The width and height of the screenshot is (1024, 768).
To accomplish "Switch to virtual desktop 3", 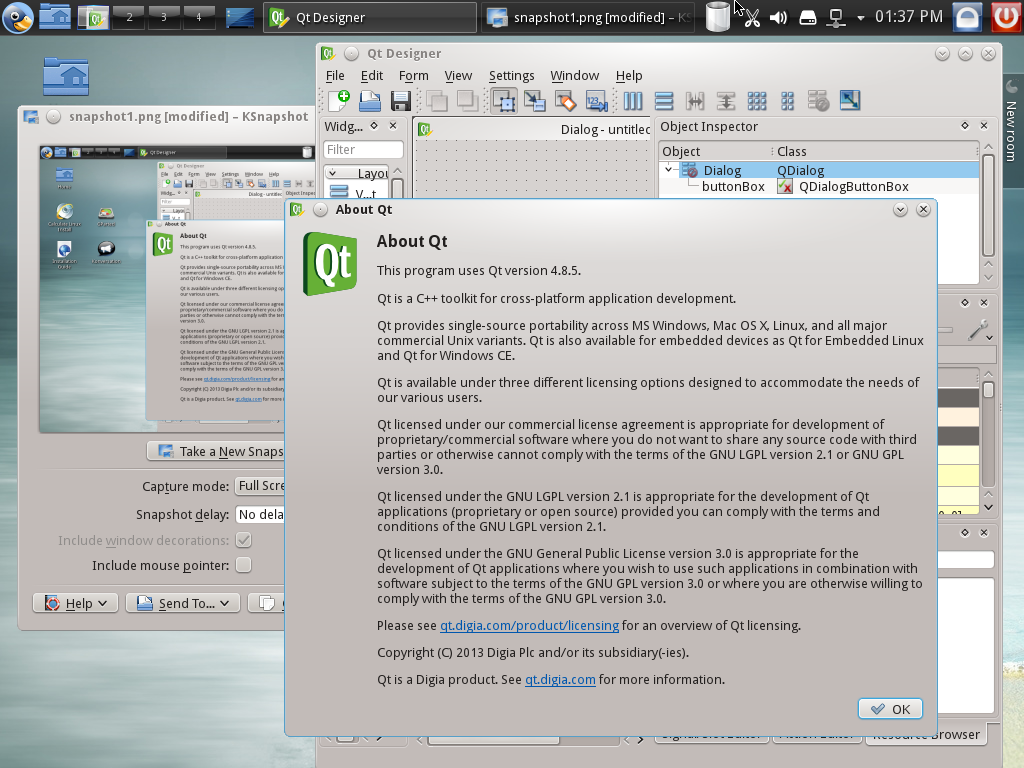I will 164,17.
